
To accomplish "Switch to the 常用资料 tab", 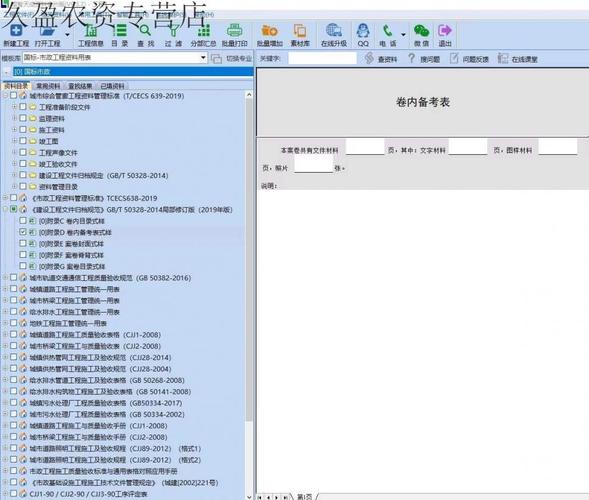I will tap(48, 86).
